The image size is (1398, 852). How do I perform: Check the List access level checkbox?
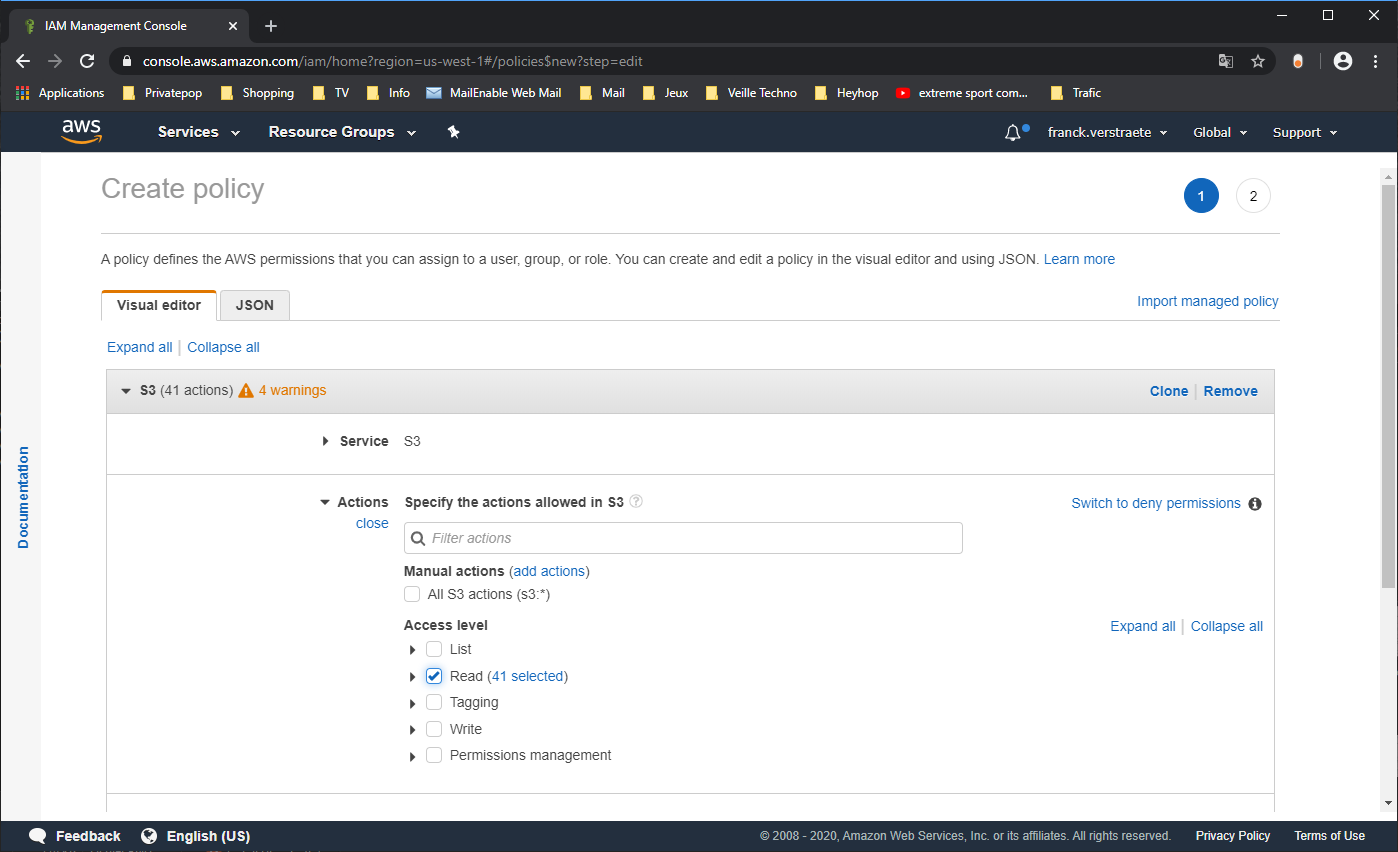click(x=434, y=649)
